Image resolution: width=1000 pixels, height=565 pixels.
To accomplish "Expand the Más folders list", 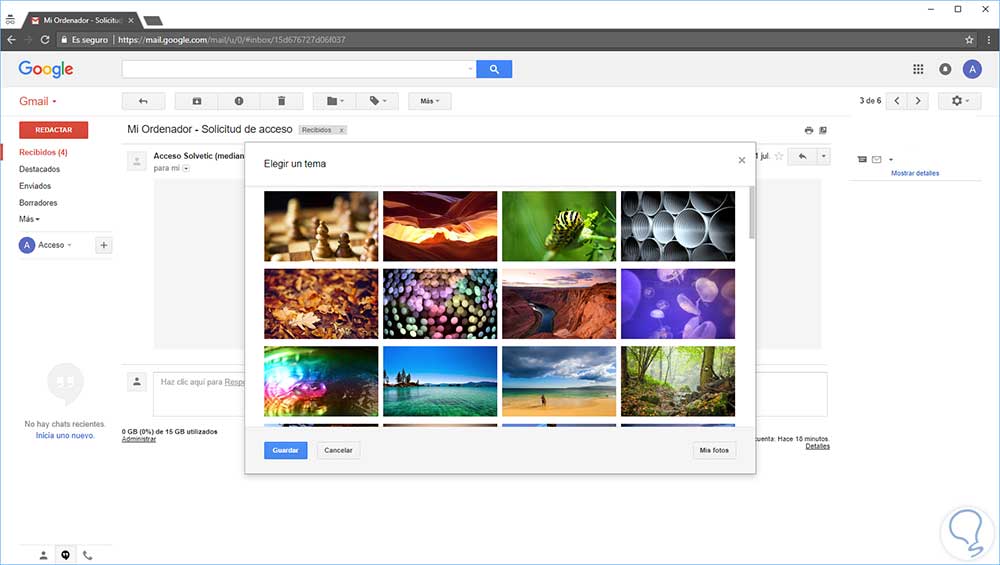I will pos(29,219).
